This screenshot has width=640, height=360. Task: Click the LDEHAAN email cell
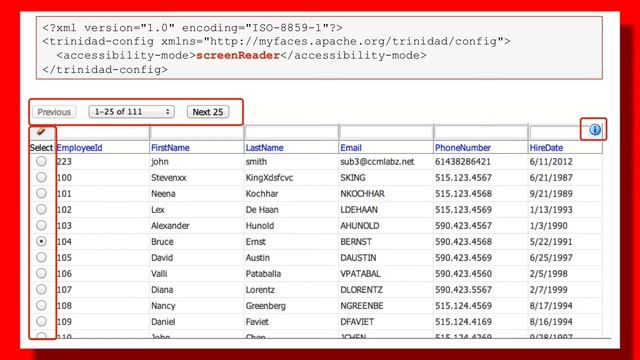coord(359,210)
